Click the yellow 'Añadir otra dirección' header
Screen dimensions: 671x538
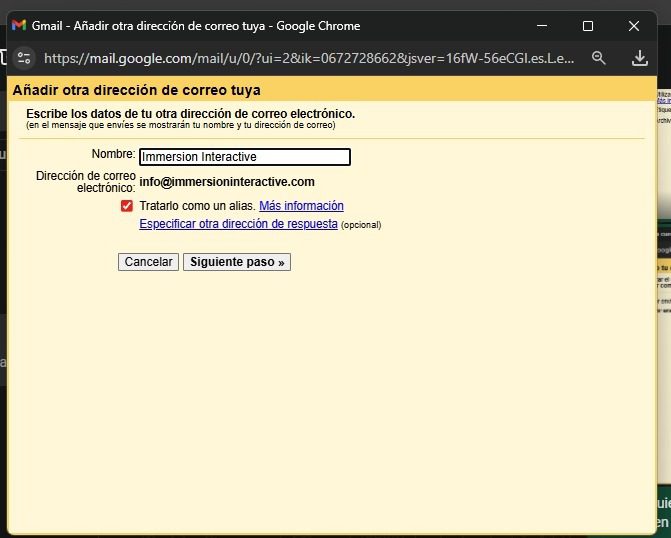[137, 90]
